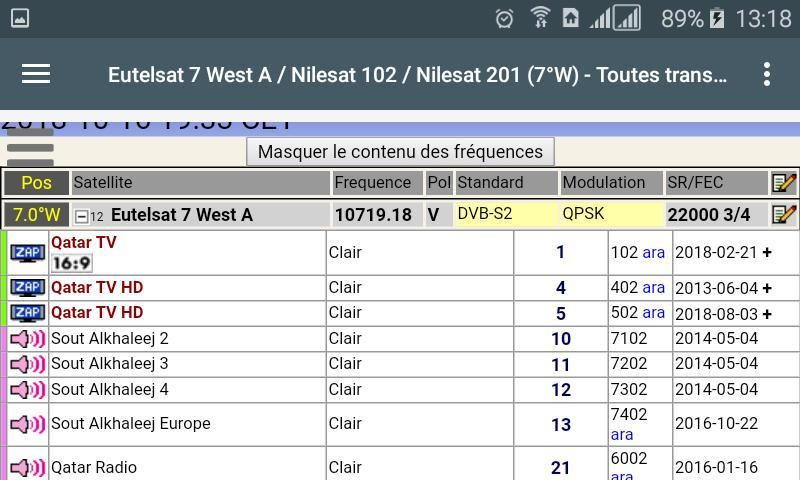
Task: Tap the speaker icon for Sout Alkhaleej 2
Action: coord(27,339)
